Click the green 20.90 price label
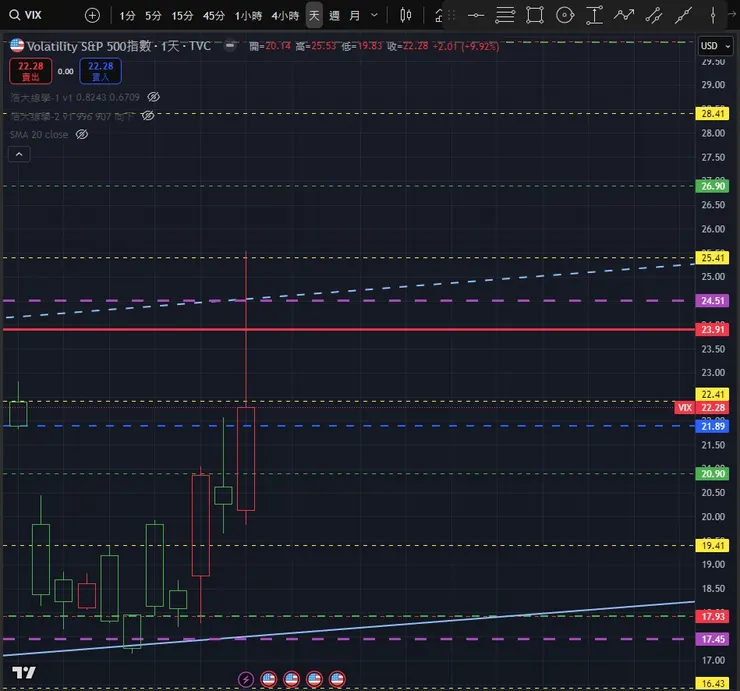 pos(712,474)
